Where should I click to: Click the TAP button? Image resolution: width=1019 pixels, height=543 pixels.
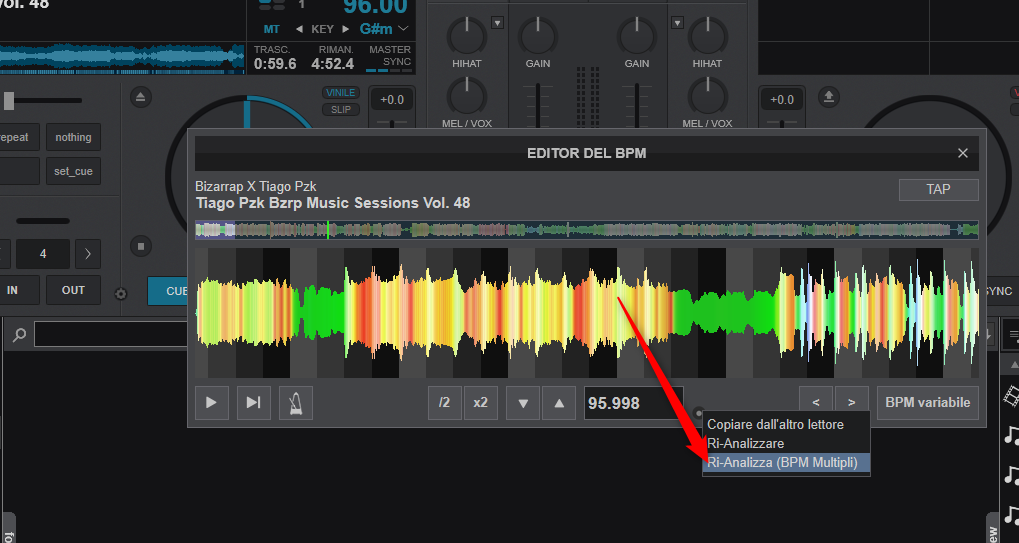point(938,190)
